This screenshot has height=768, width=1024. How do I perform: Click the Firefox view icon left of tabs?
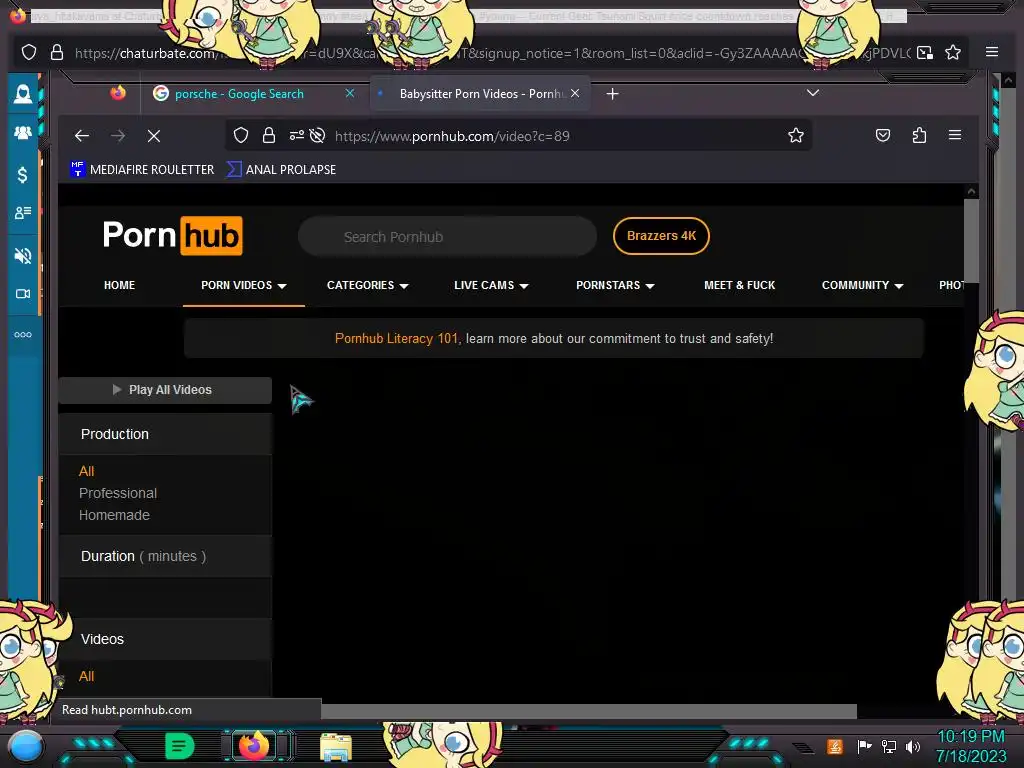[118, 93]
